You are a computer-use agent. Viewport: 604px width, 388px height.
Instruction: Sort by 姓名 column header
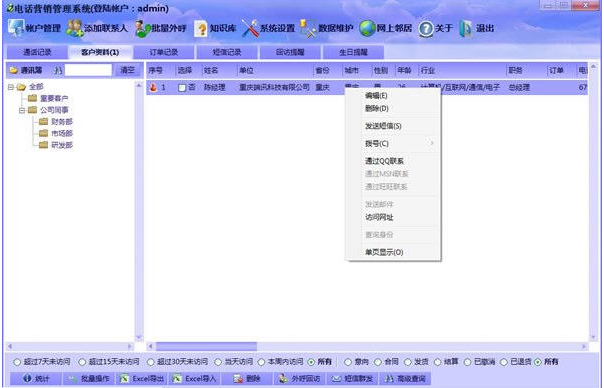click(x=219, y=71)
